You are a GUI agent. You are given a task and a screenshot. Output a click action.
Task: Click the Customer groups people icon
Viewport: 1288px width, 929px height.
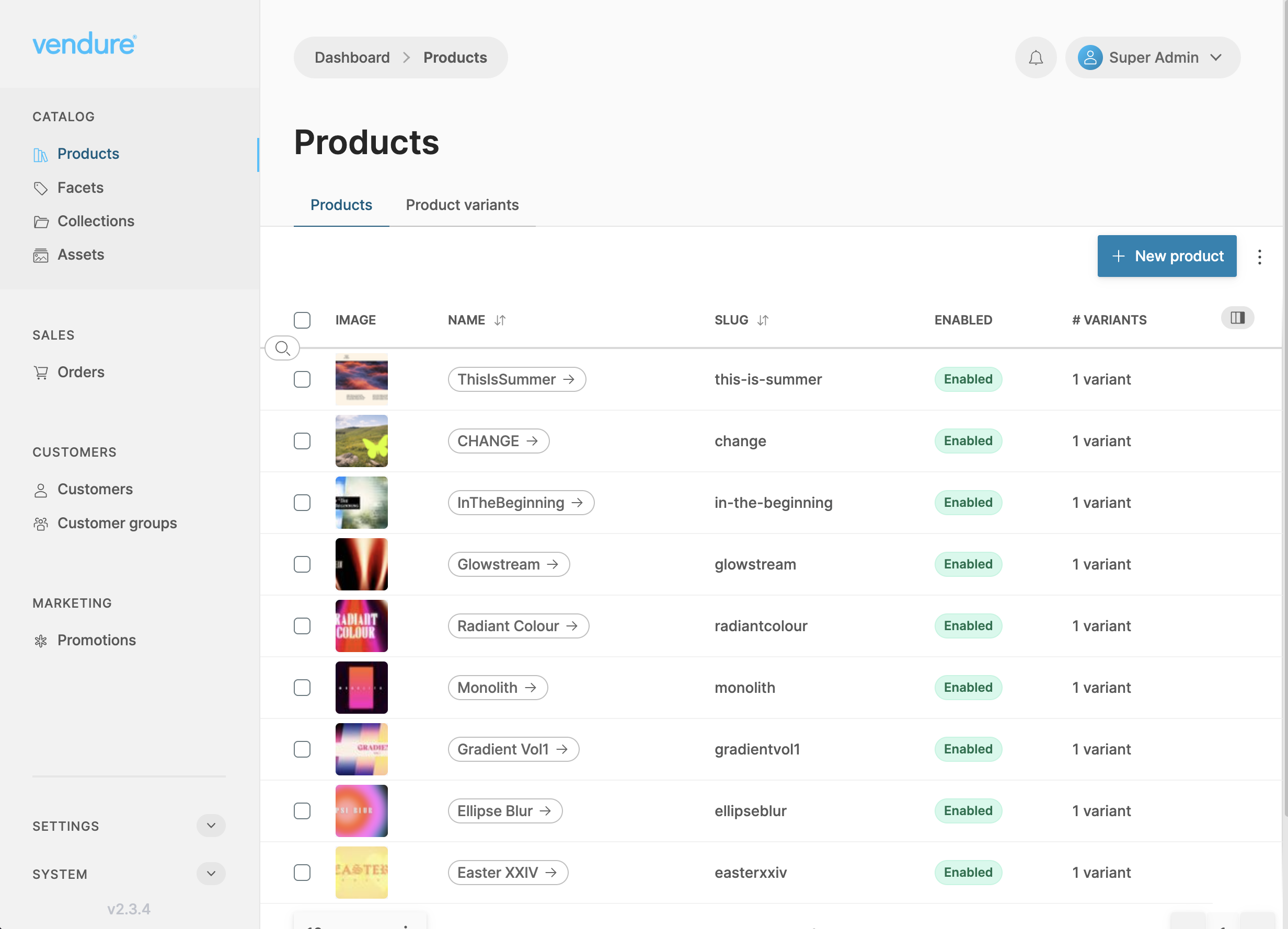point(40,524)
